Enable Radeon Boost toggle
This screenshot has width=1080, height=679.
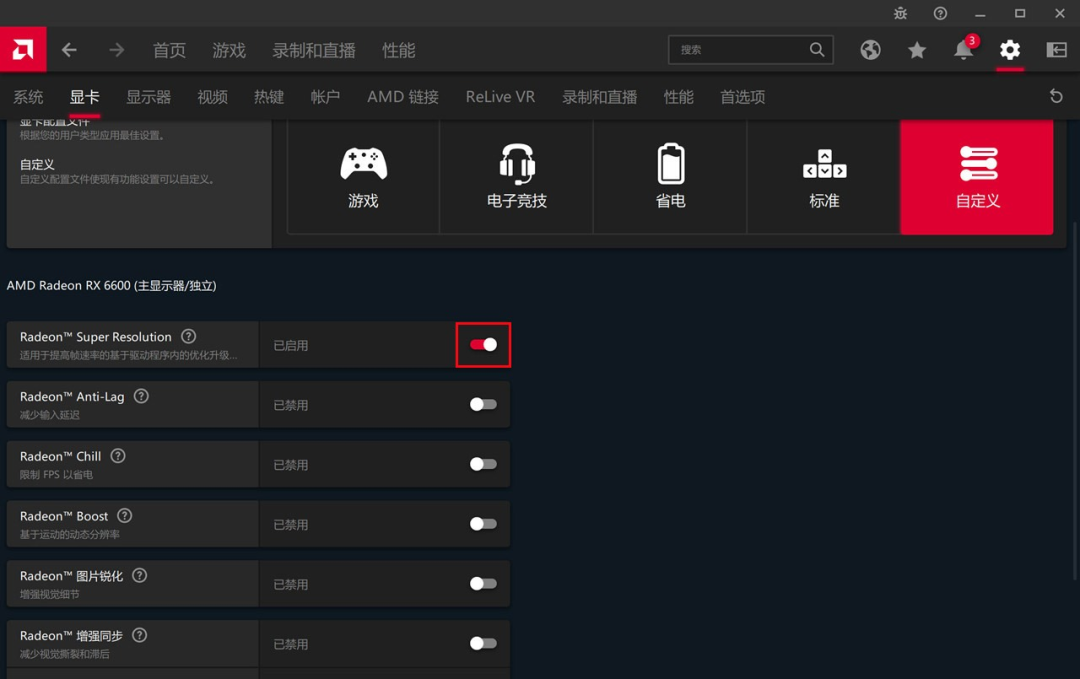pyautogui.click(x=484, y=524)
